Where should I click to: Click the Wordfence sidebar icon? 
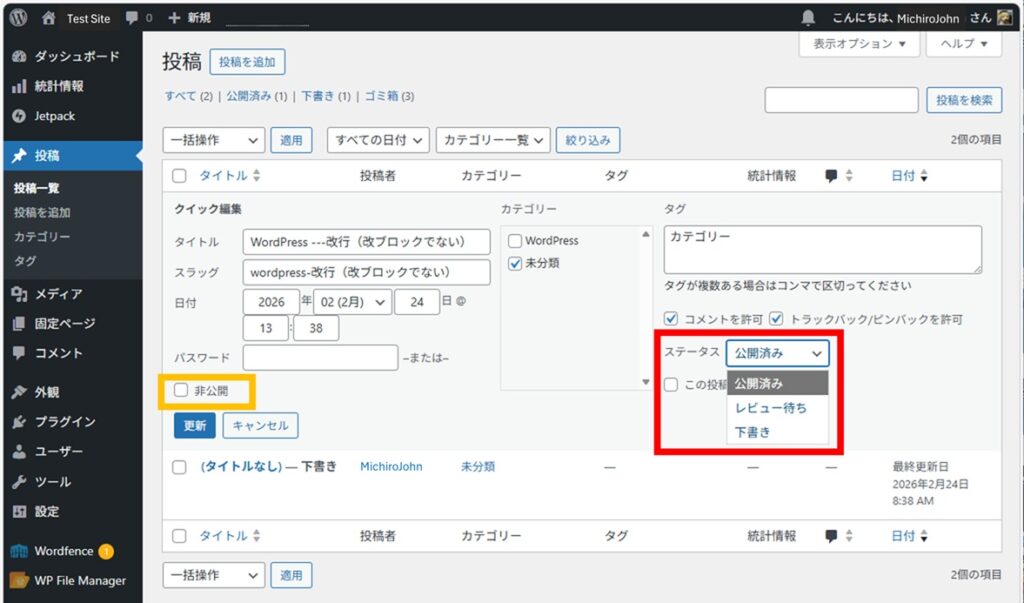pos(18,551)
